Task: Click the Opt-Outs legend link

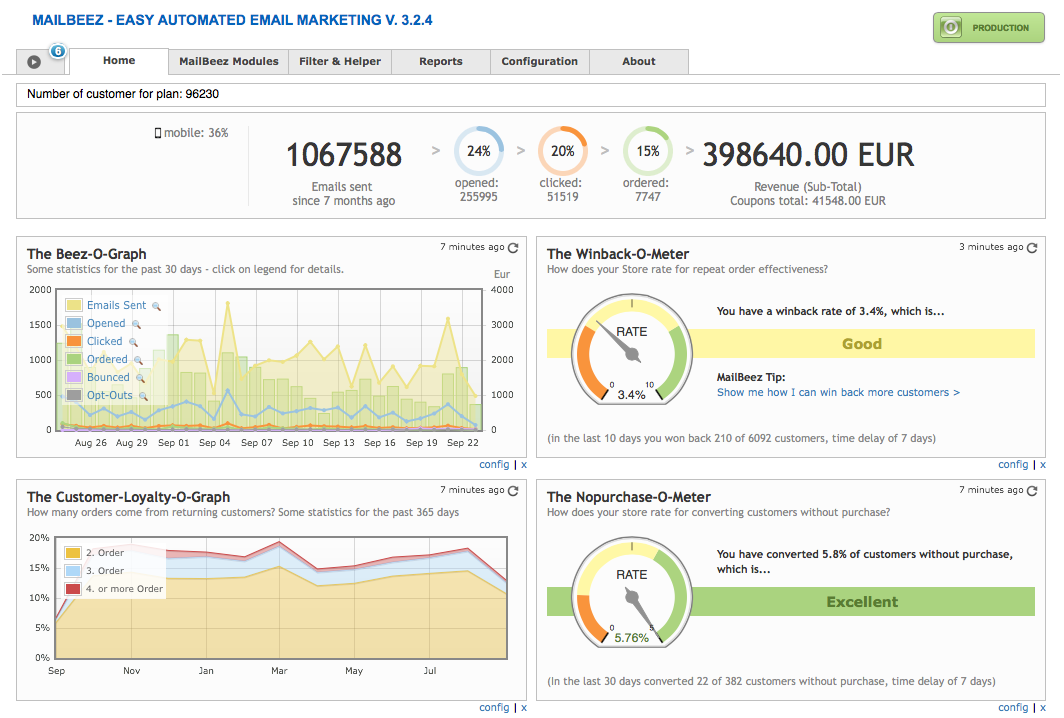Action: click(x=109, y=395)
